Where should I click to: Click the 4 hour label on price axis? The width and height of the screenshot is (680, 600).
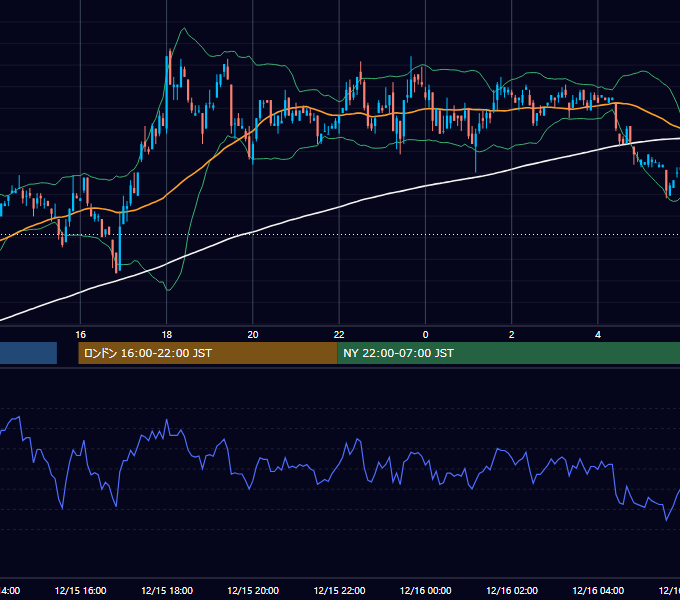pos(598,335)
